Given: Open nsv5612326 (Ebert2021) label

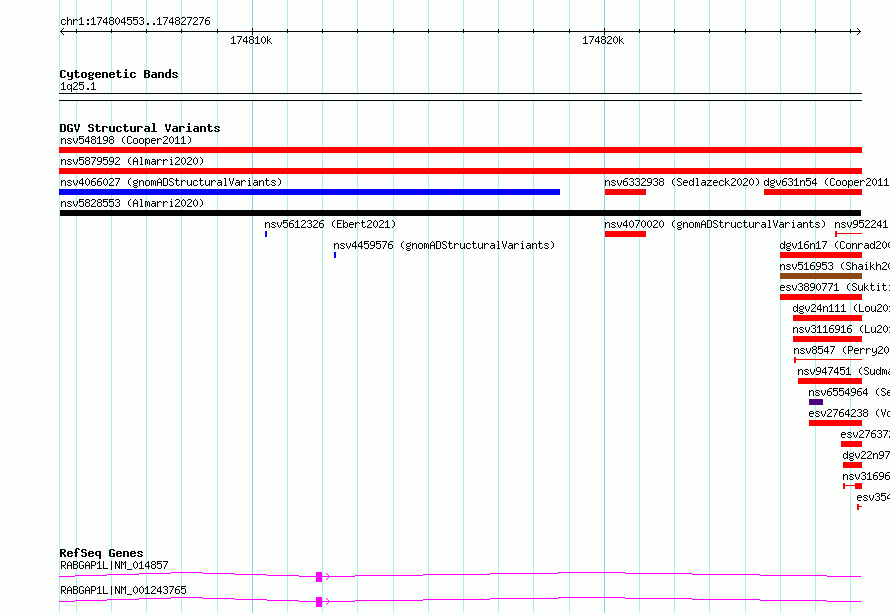Looking at the screenshot, I should coord(330,224).
